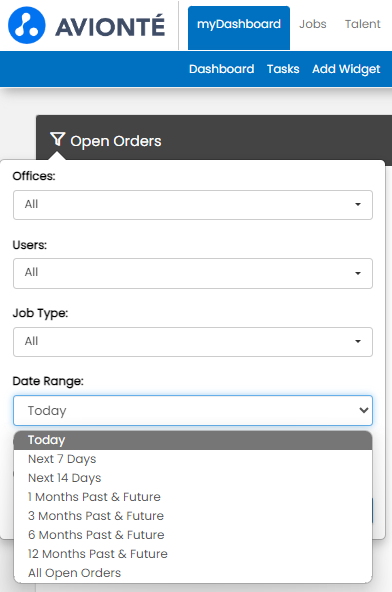The image size is (392, 592).
Task: Switch to the Talent tab
Action: pyautogui.click(x=363, y=24)
